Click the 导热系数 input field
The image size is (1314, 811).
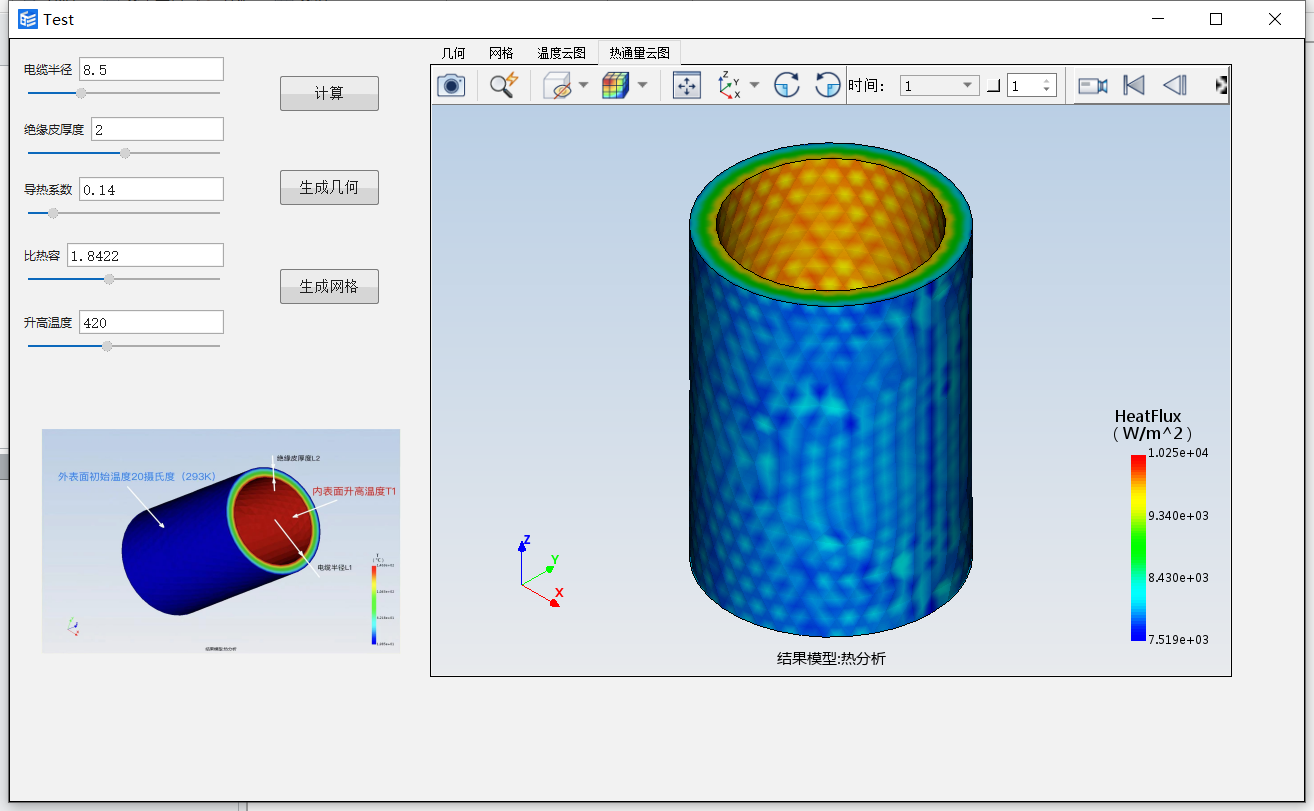(x=151, y=189)
